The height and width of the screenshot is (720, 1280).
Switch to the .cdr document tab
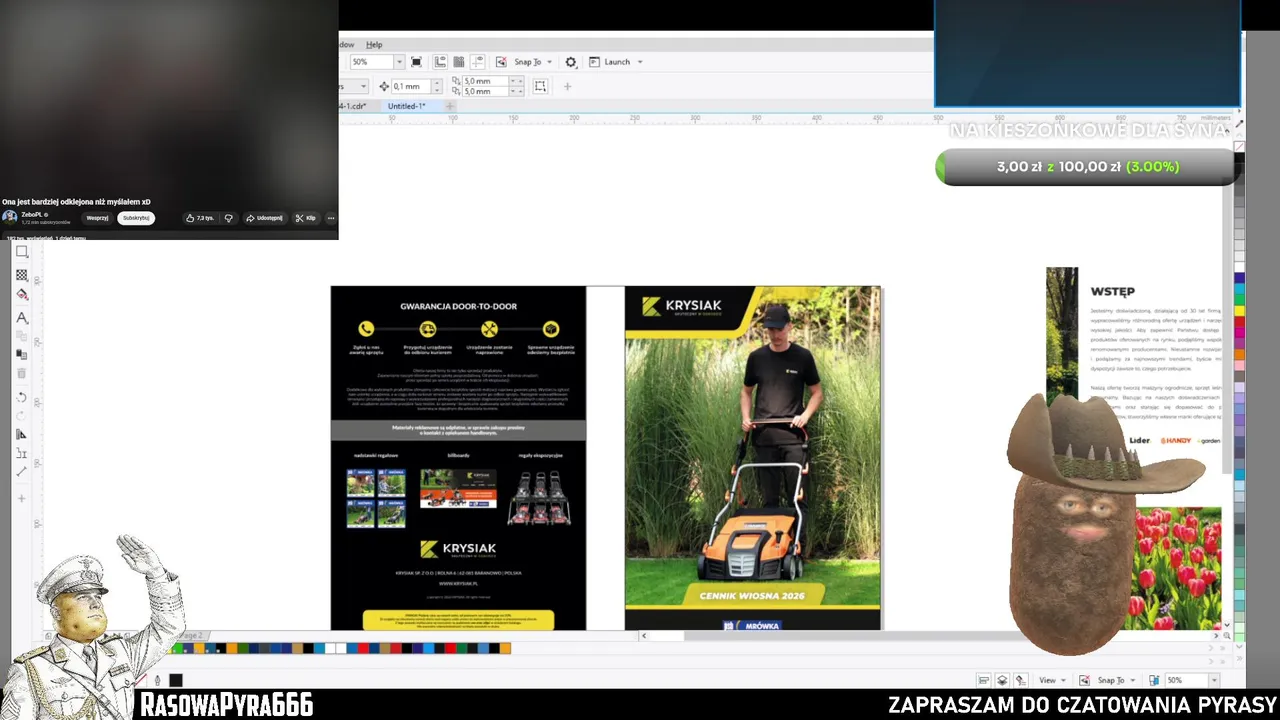point(353,106)
